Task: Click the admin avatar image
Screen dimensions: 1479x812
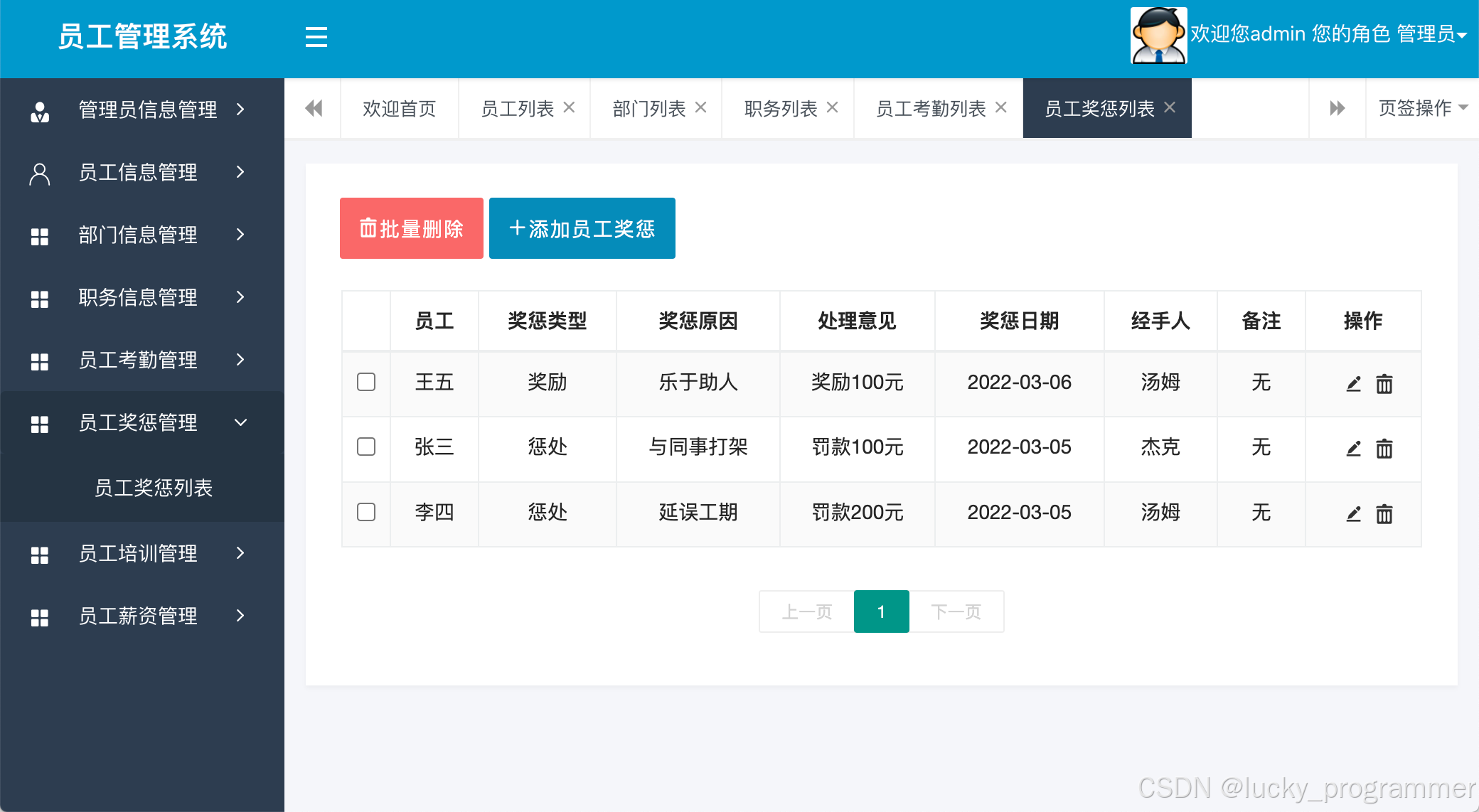Action: click(1158, 36)
